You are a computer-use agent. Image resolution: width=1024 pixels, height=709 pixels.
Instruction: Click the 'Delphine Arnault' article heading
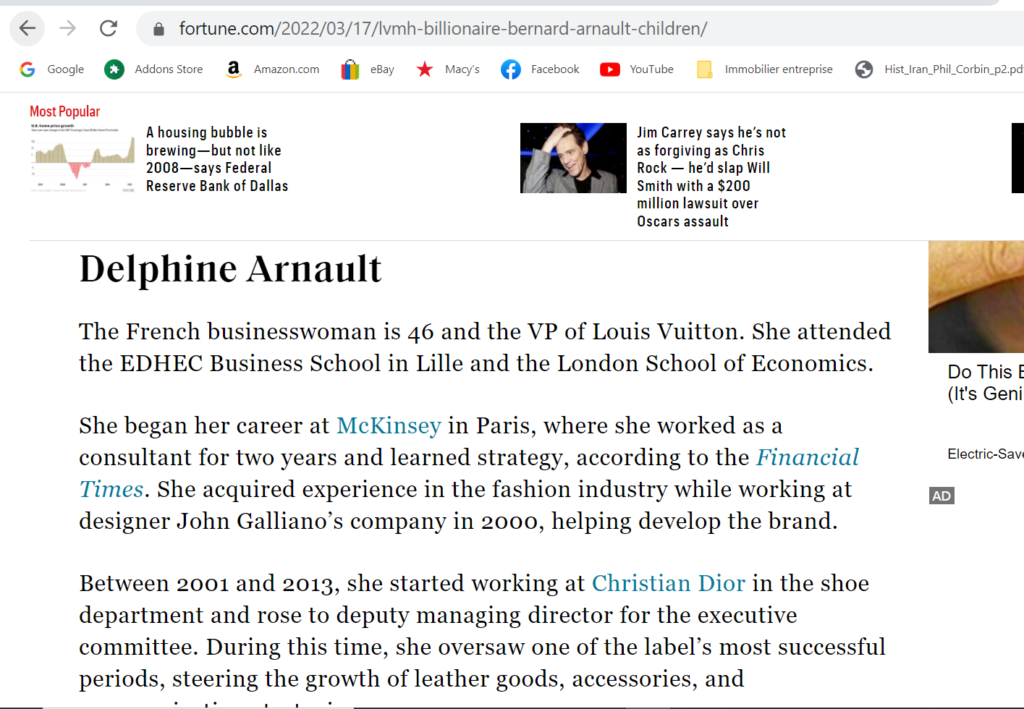(230, 269)
